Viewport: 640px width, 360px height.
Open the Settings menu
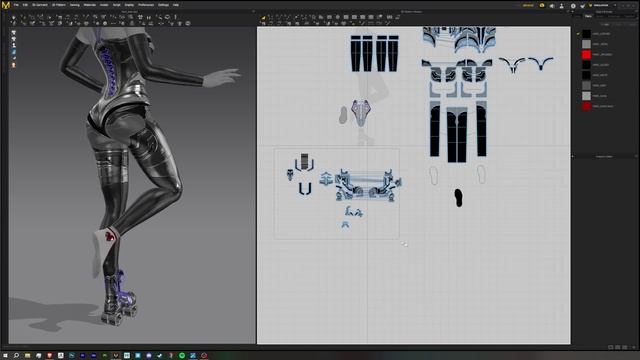[x=163, y=5]
